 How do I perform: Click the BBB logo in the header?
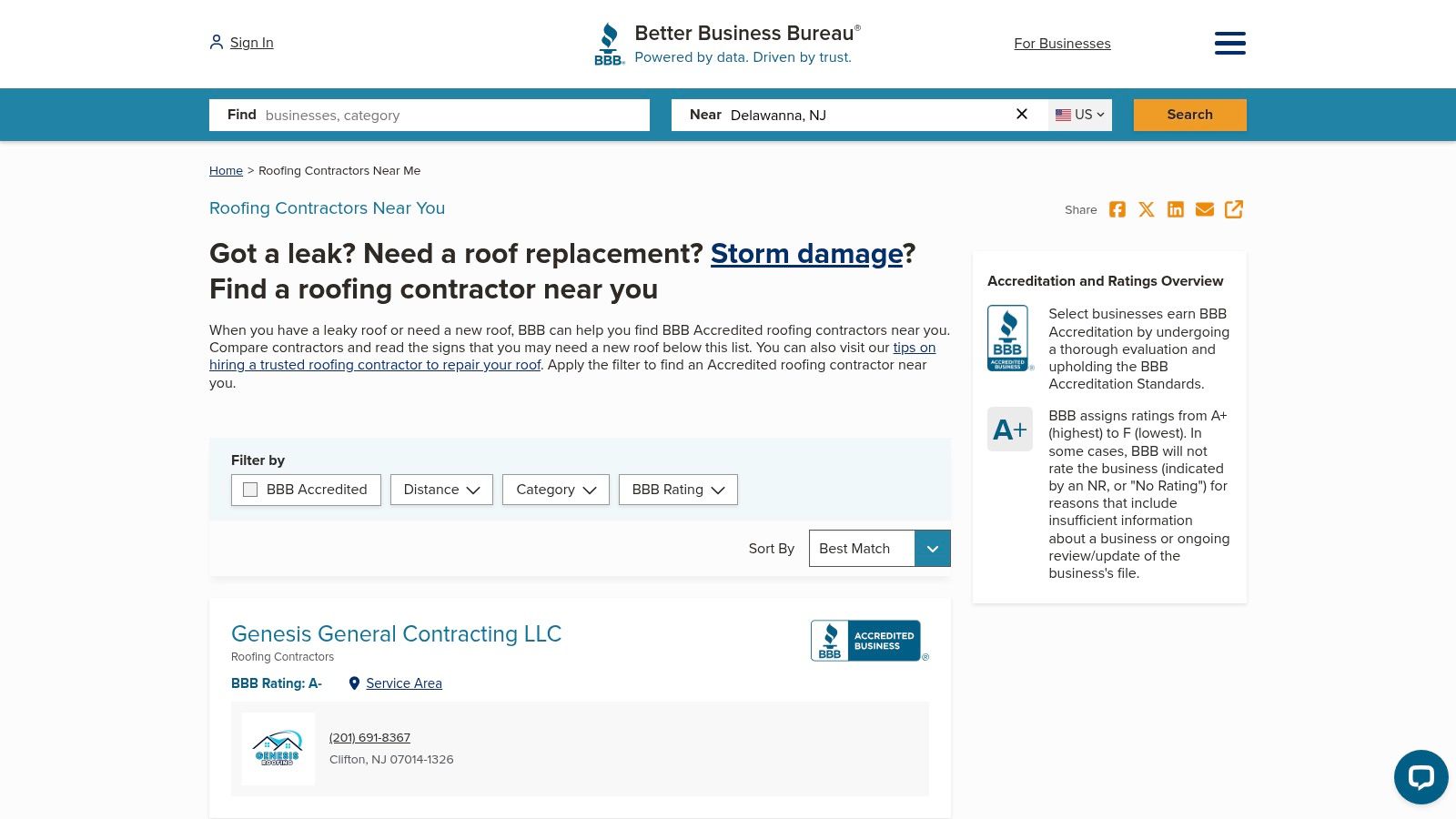click(609, 43)
